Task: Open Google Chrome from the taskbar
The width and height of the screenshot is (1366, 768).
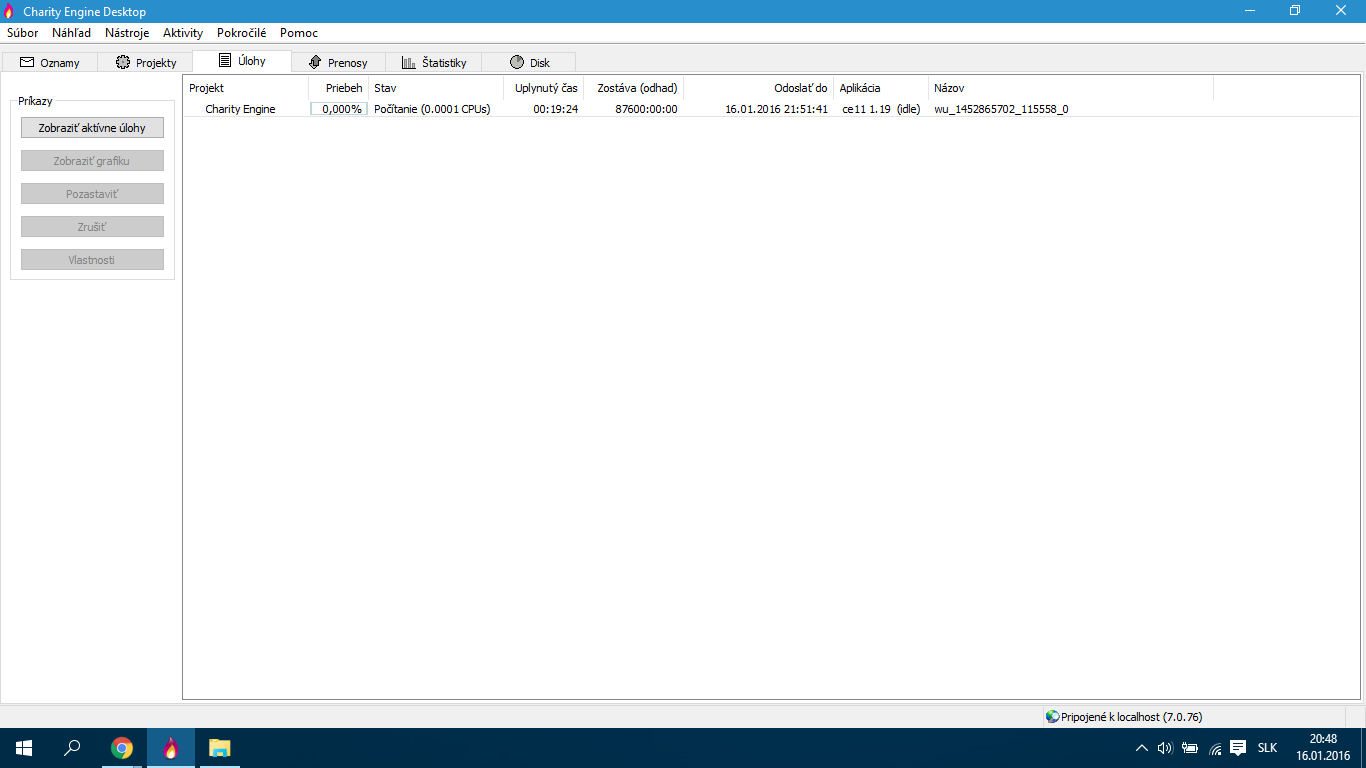Action: (122, 748)
